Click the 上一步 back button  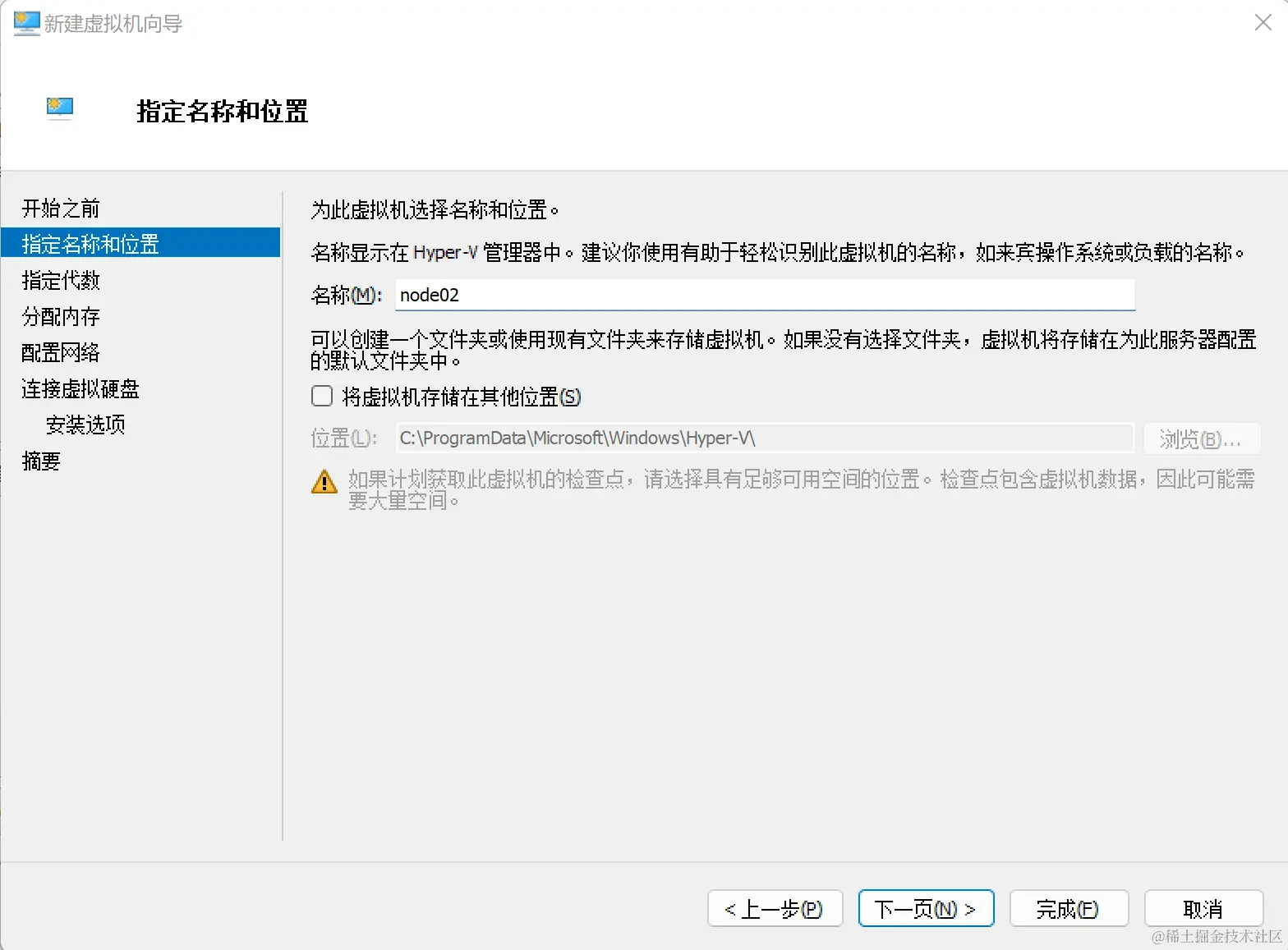point(775,908)
